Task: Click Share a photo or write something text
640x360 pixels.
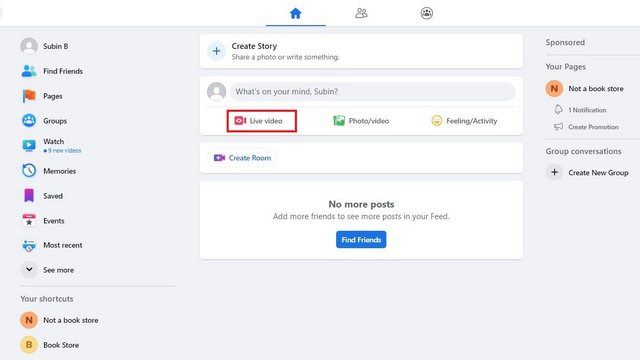Action: pyautogui.click(x=285, y=57)
